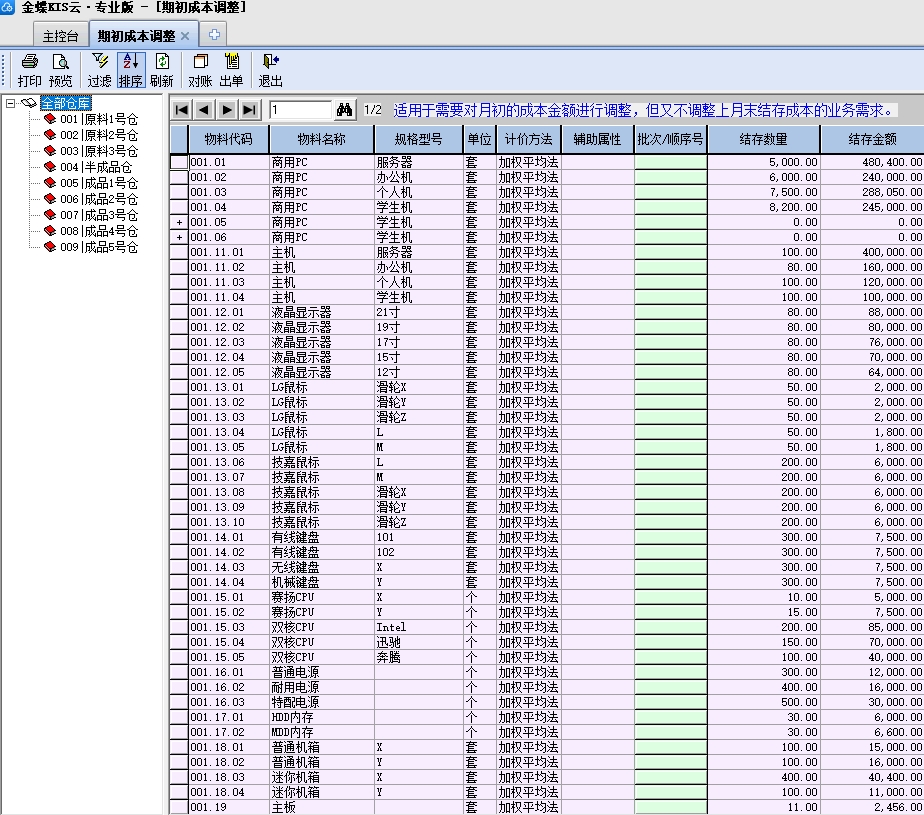Generate voucher with 出单 icon

[x=231, y=70]
